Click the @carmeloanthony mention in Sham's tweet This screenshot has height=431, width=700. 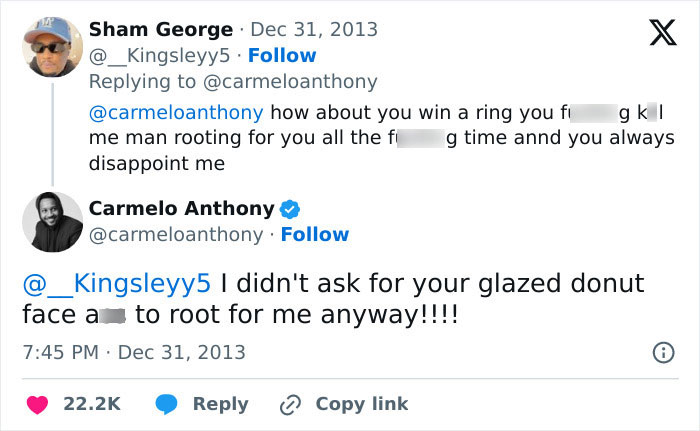coord(176,111)
